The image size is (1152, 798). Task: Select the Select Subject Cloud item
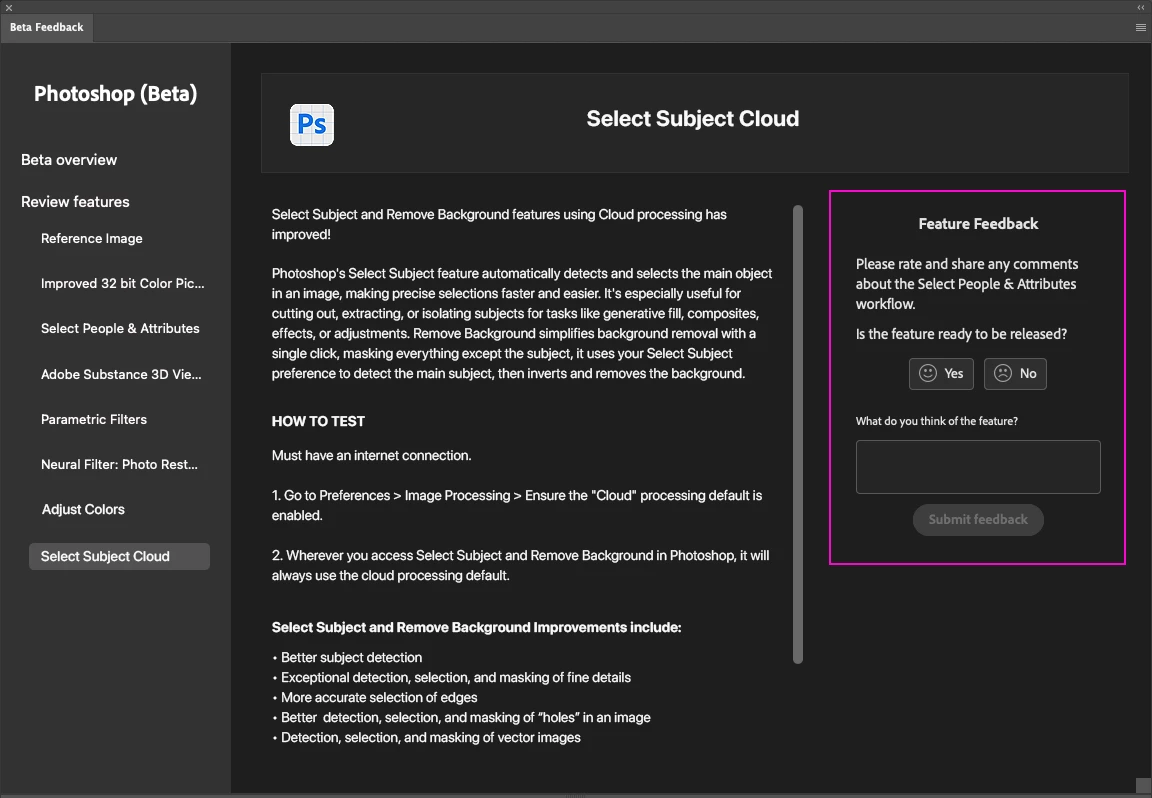point(119,556)
